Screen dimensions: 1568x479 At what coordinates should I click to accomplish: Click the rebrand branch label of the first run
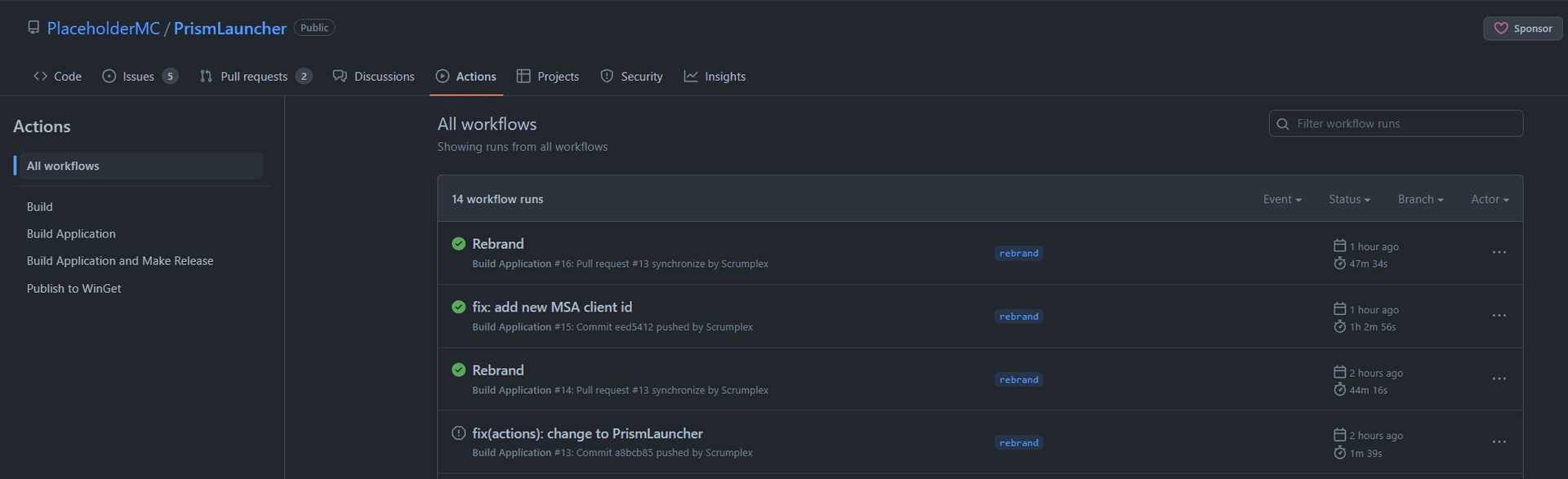(x=1018, y=253)
